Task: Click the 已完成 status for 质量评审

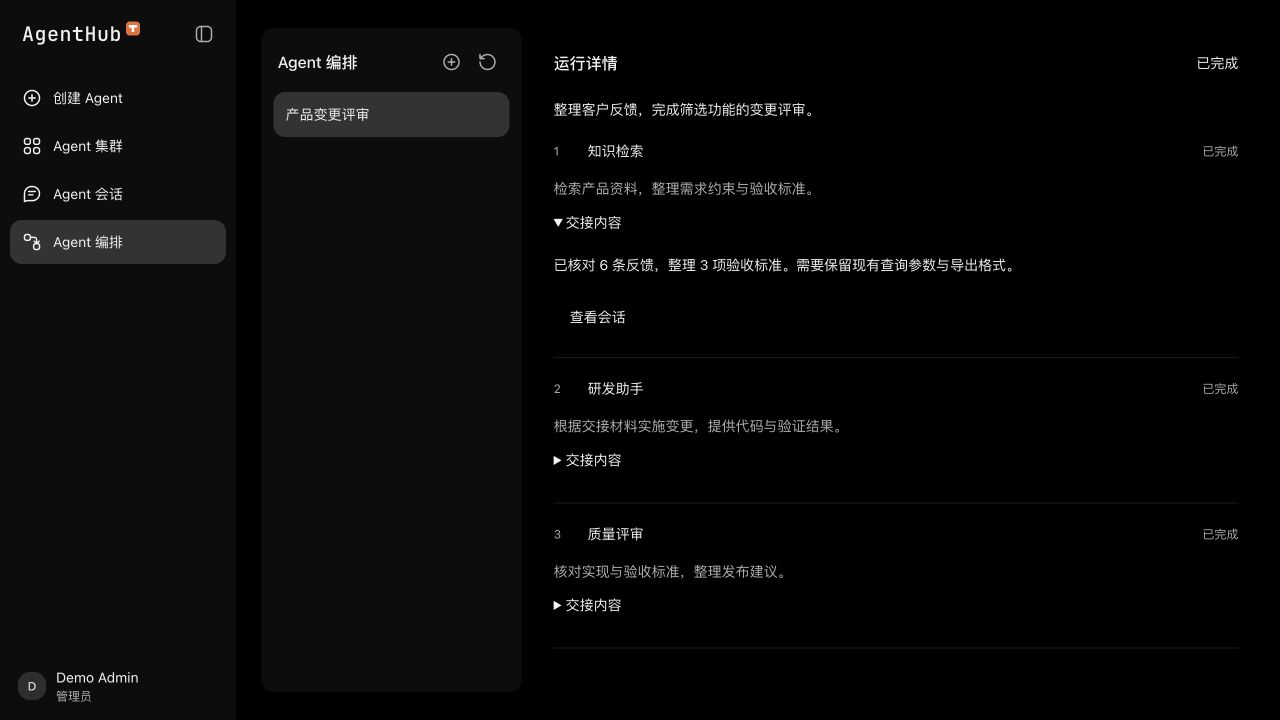Action: tap(1220, 534)
